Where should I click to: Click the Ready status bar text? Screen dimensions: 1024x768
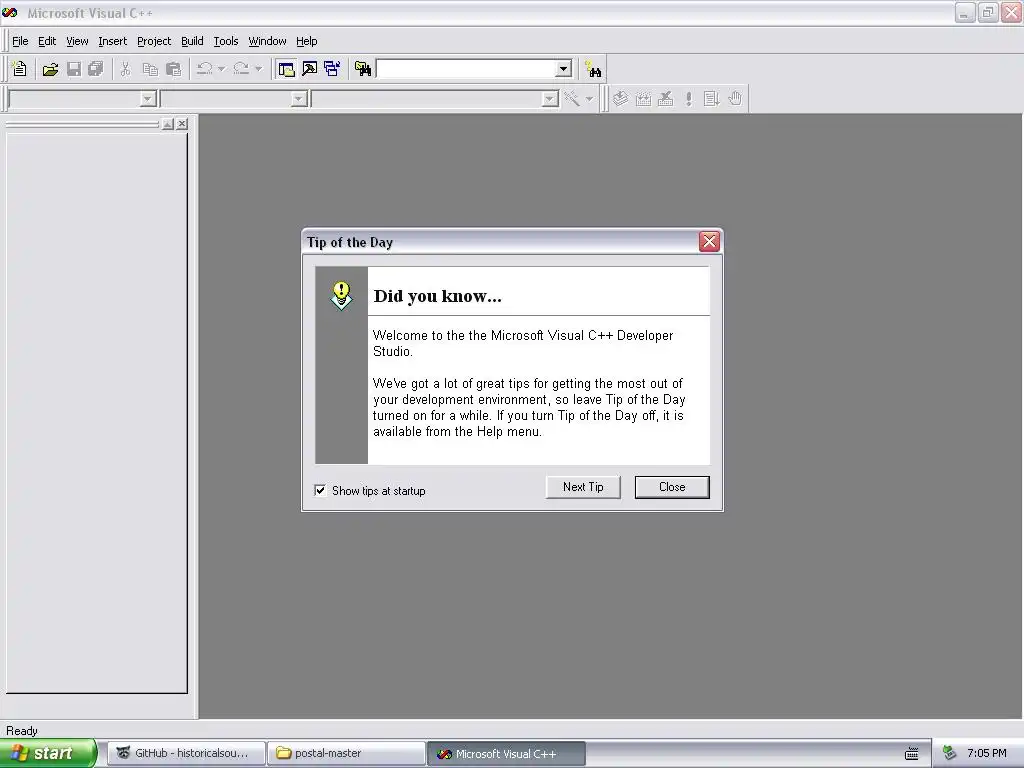click(22, 731)
